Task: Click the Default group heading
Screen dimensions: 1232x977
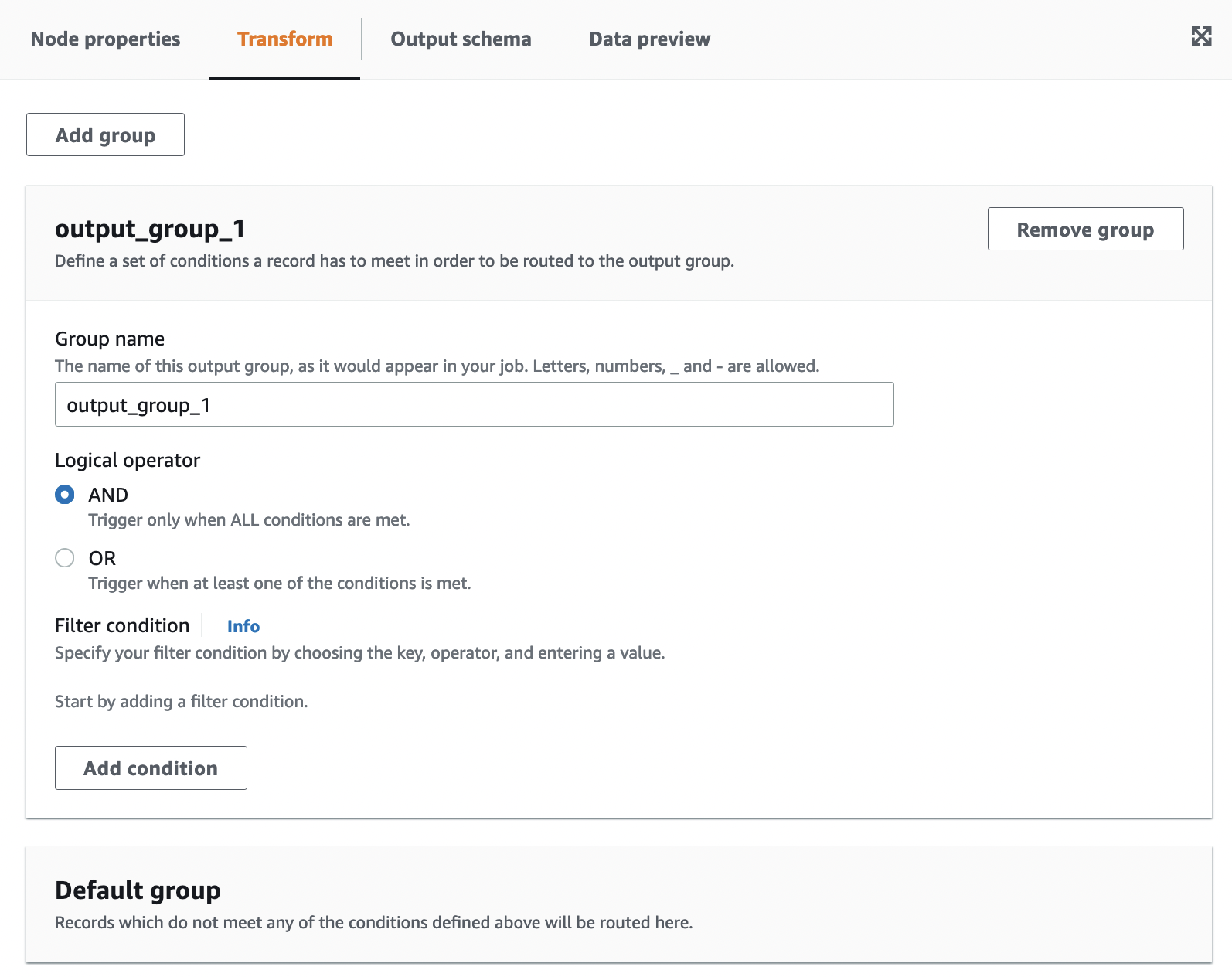Action: pyautogui.click(x=138, y=890)
